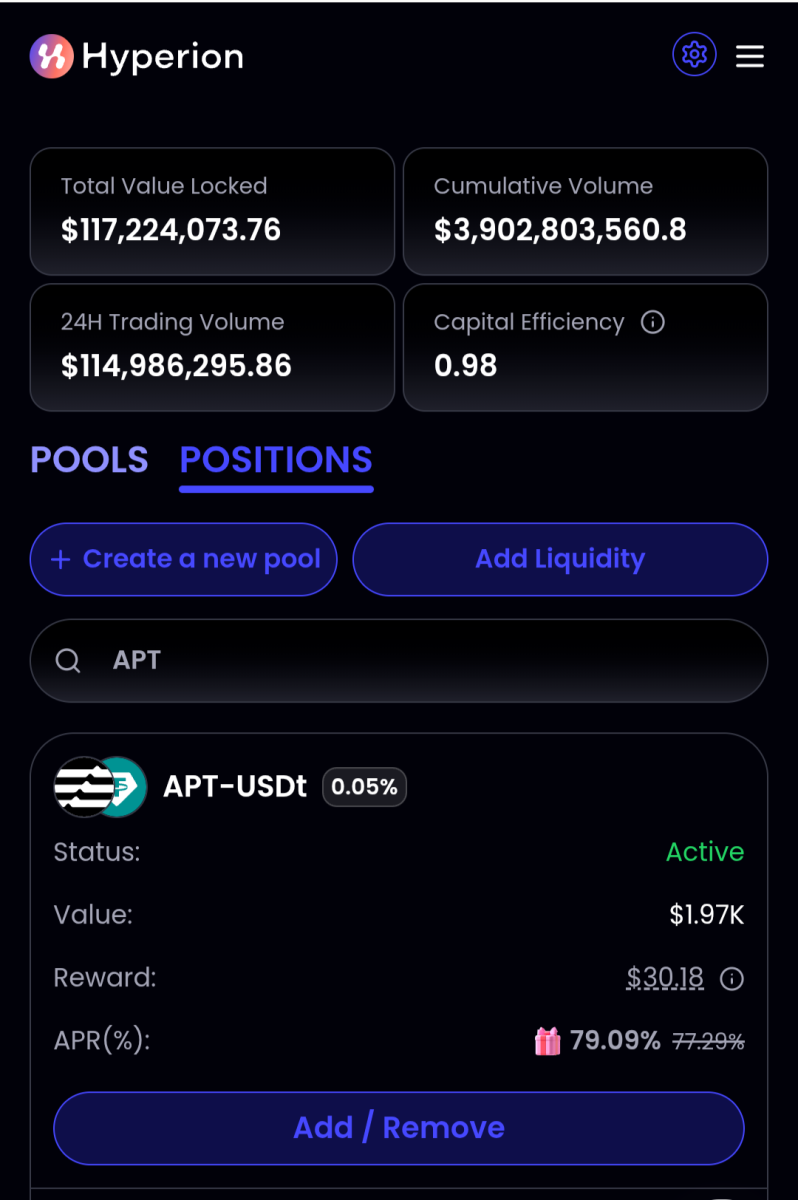
Task: Switch to the POOLS tab
Action: point(89,460)
